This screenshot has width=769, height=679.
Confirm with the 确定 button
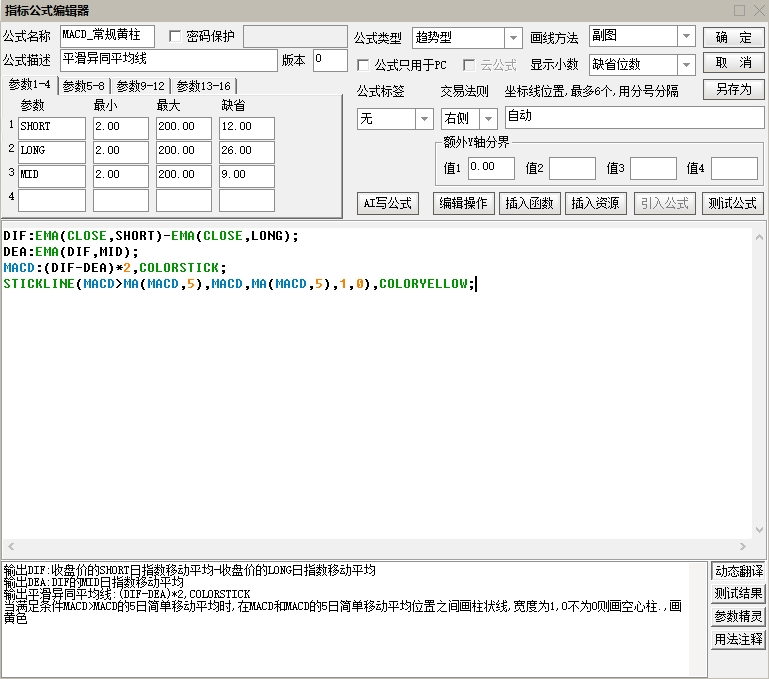pyautogui.click(x=733, y=37)
